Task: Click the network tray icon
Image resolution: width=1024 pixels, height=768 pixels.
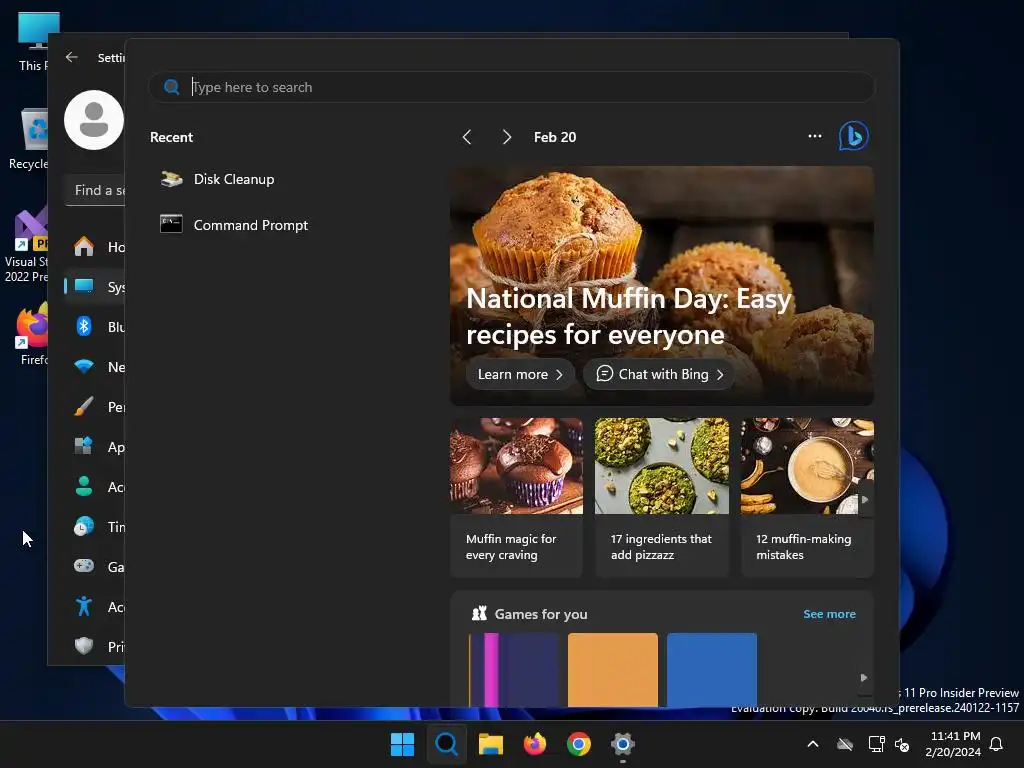Action: coord(876,744)
